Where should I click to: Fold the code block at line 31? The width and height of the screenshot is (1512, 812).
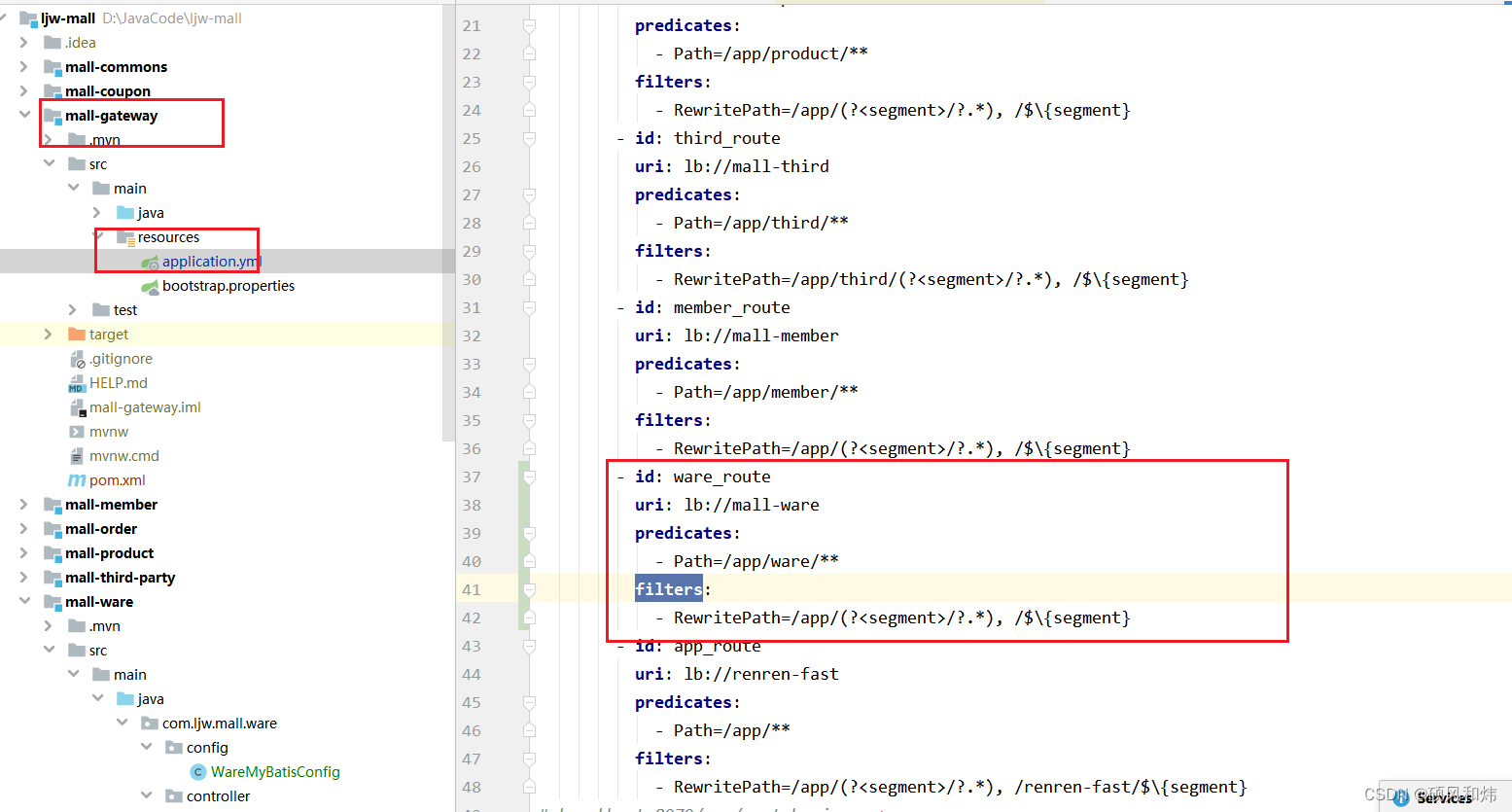pyautogui.click(x=529, y=308)
